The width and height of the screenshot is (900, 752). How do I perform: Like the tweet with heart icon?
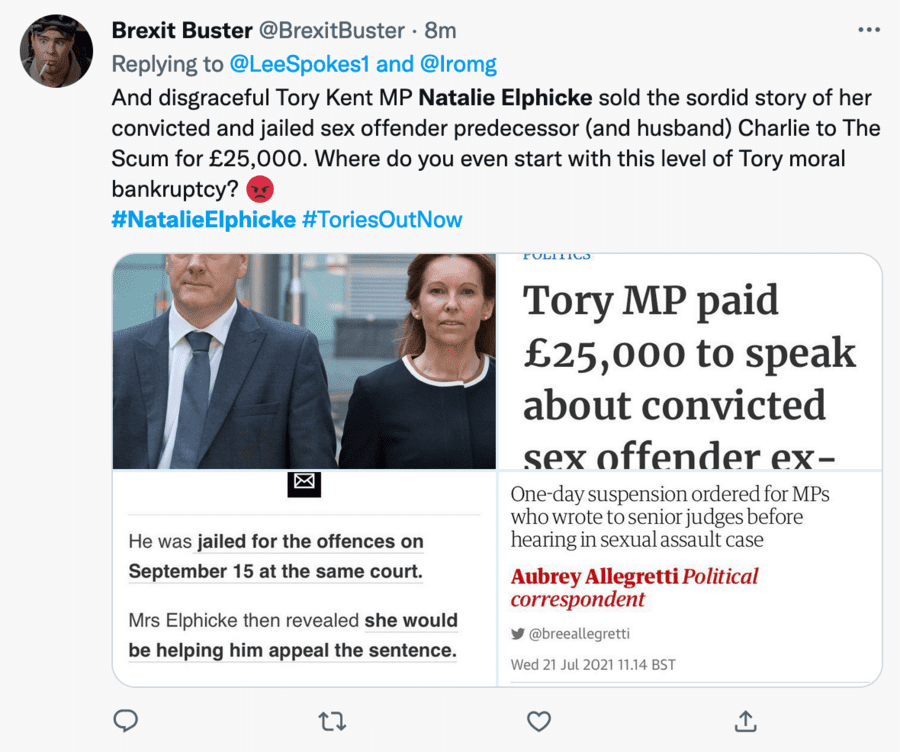[539, 719]
